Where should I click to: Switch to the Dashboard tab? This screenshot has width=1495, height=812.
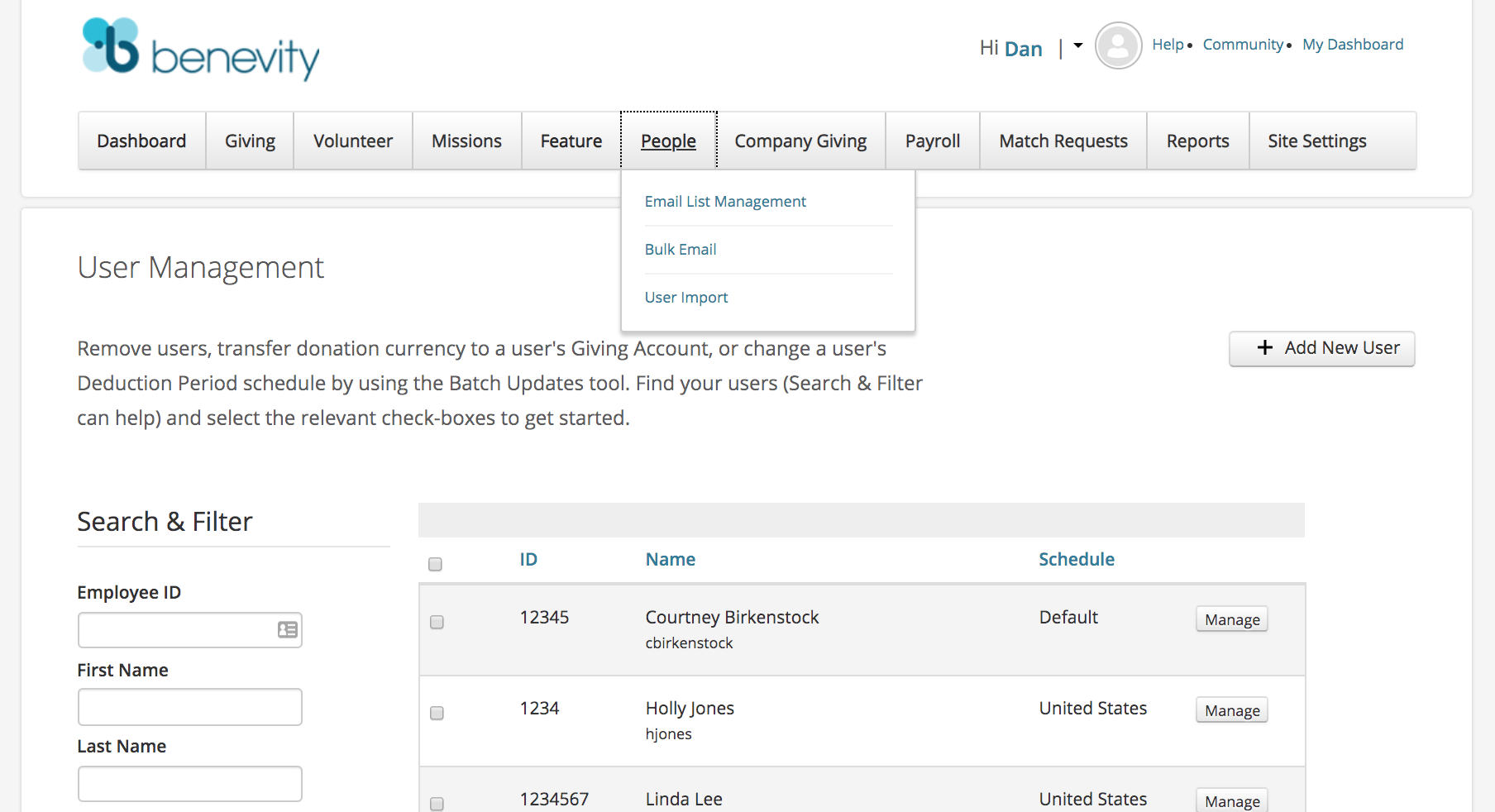tap(141, 141)
